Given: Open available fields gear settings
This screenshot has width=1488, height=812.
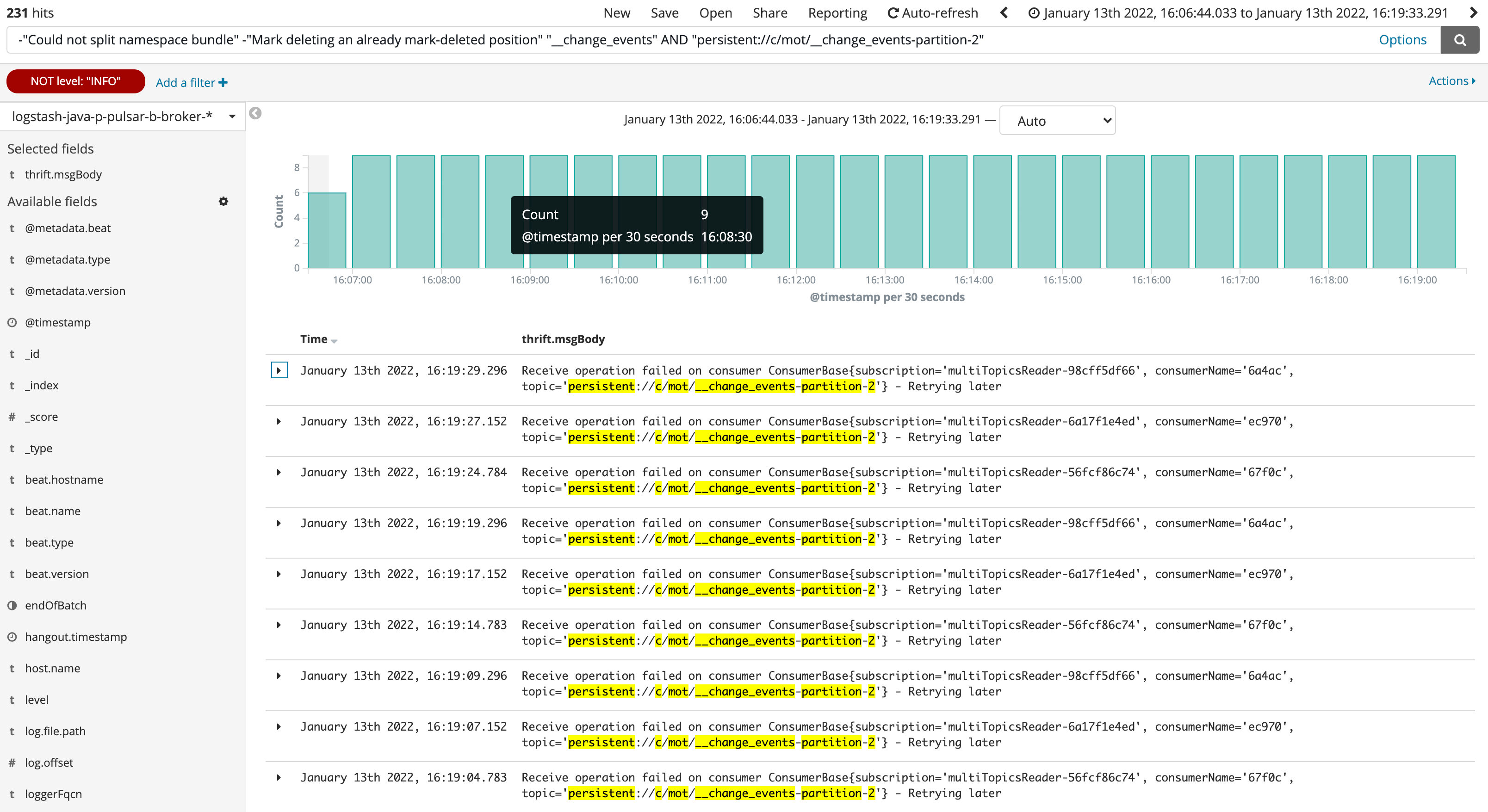Looking at the screenshot, I should click(x=223, y=202).
